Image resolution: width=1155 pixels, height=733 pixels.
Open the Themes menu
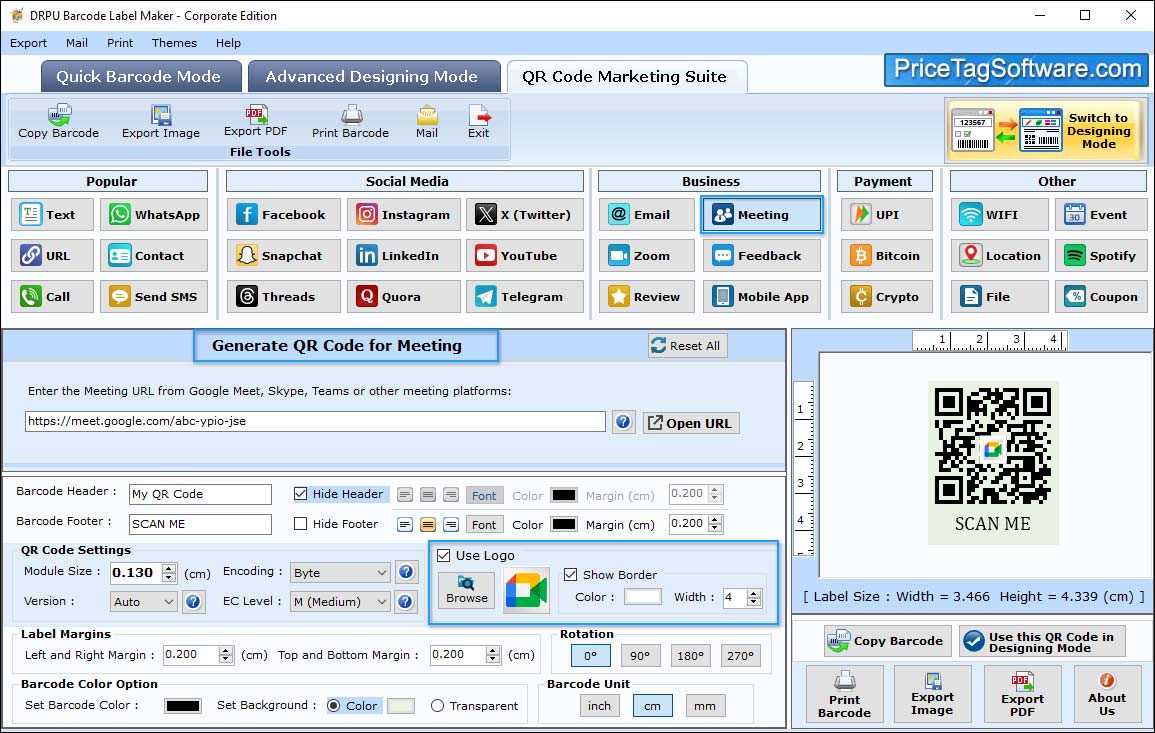click(x=175, y=43)
